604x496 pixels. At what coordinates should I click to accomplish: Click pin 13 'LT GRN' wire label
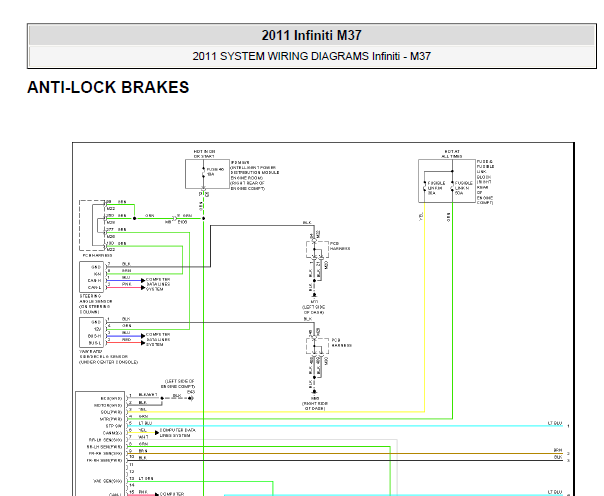point(146,478)
